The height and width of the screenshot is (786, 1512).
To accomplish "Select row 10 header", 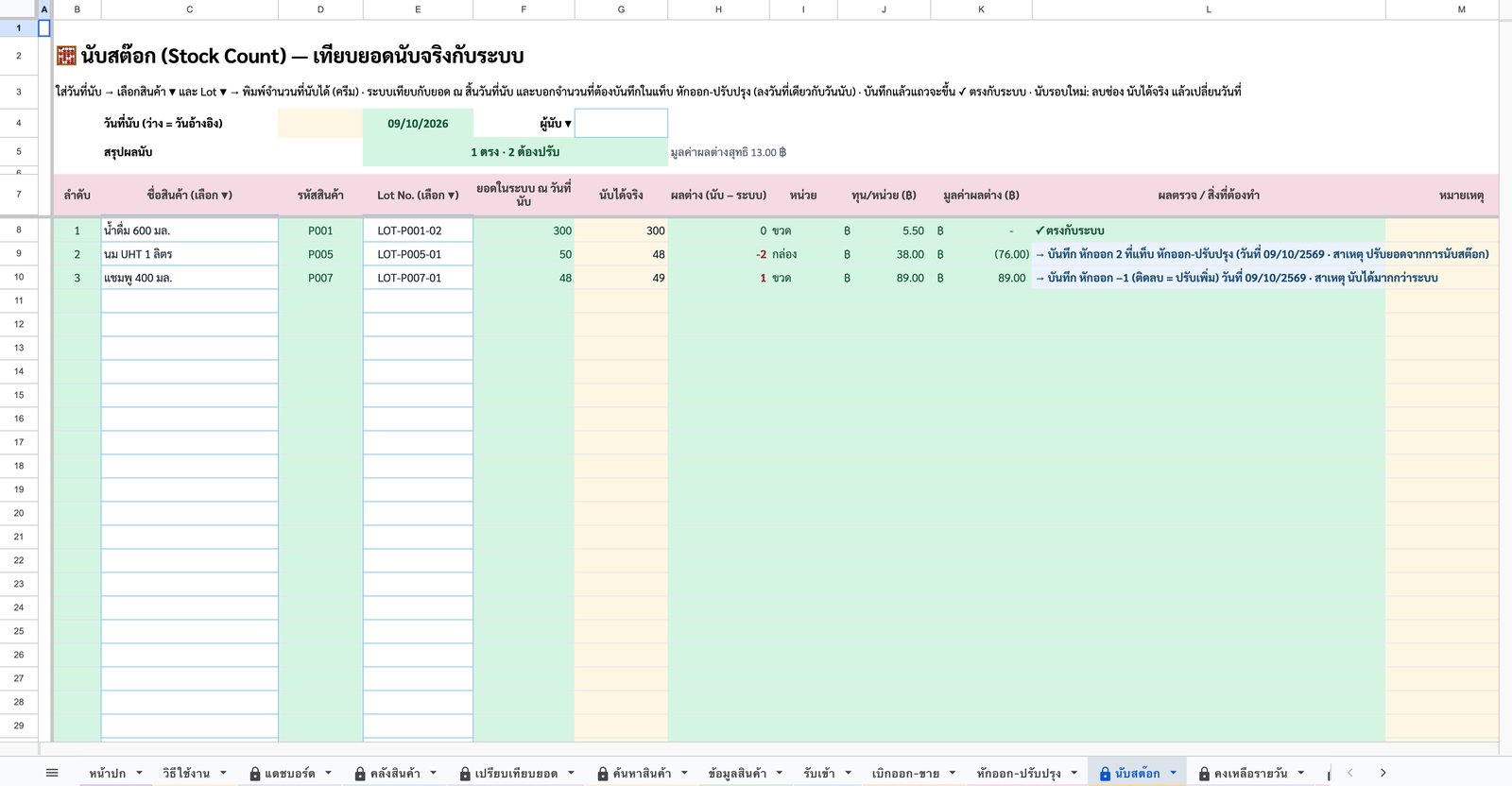I will coord(19,277).
